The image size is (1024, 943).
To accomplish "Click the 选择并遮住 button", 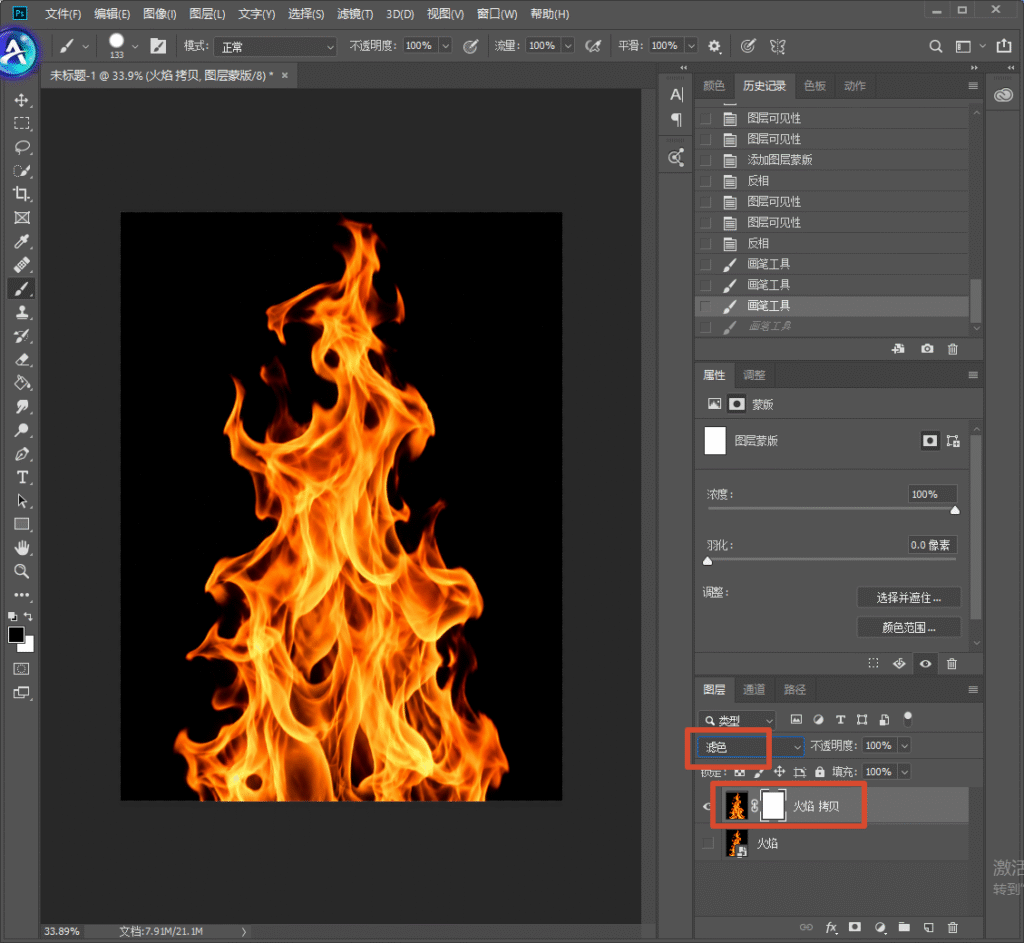I will coord(908,598).
